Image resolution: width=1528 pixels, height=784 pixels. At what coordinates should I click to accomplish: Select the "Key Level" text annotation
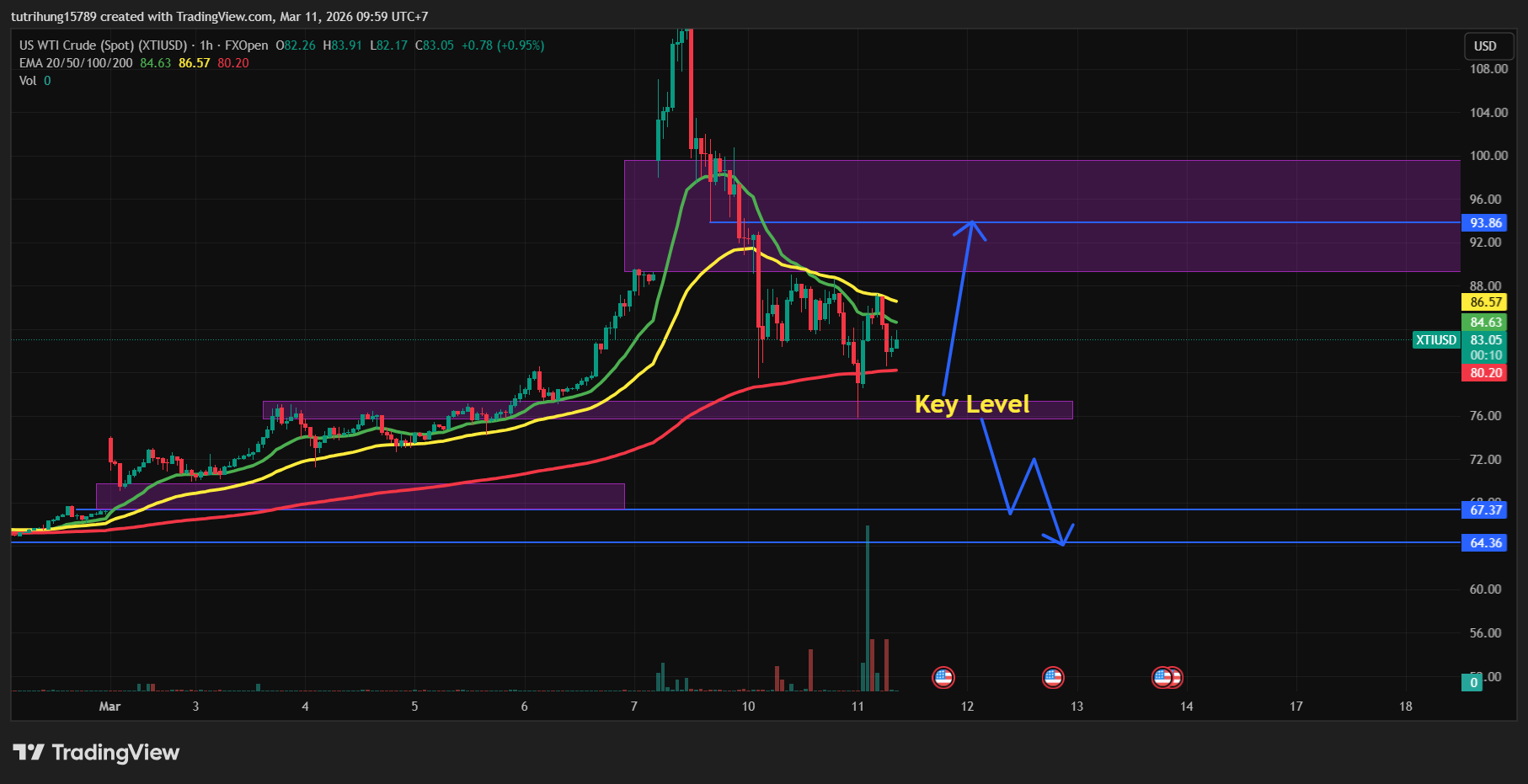pyautogui.click(x=972, y=404)
